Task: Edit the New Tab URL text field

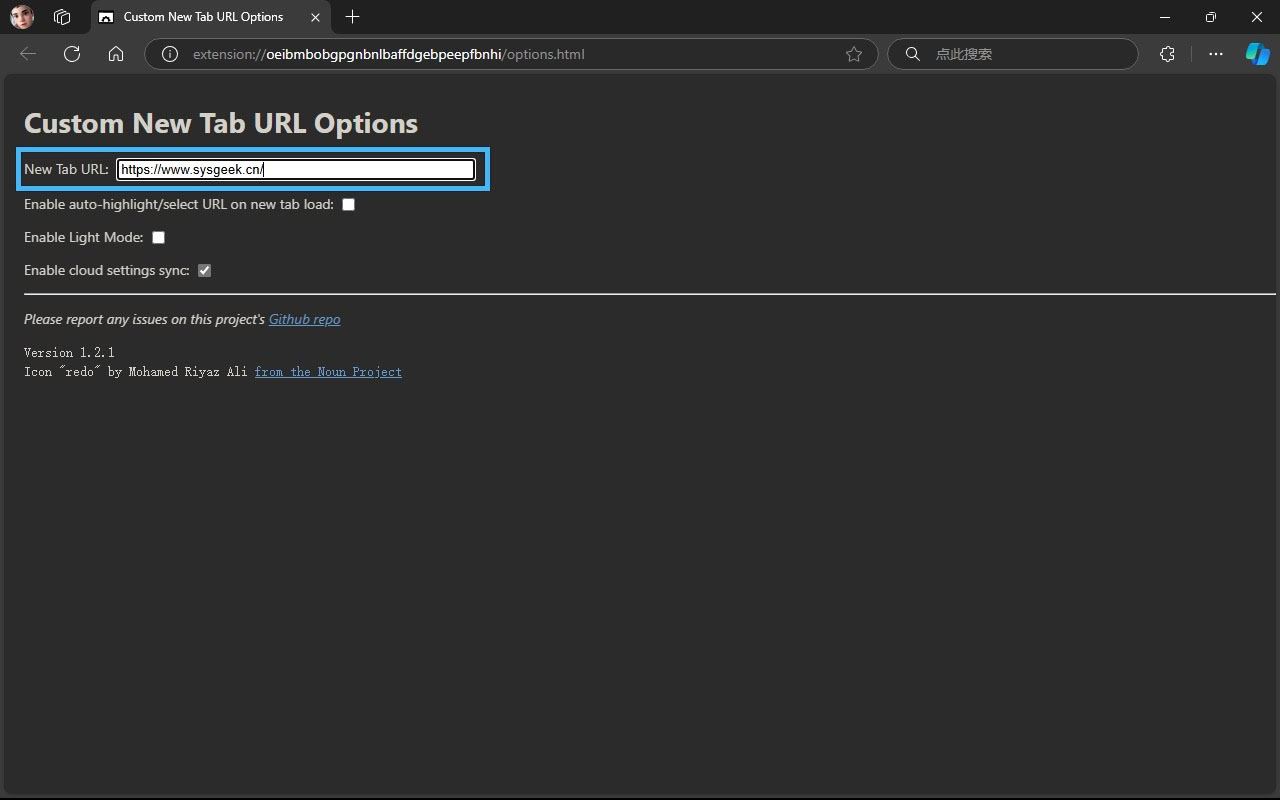Action: [296, 169]
